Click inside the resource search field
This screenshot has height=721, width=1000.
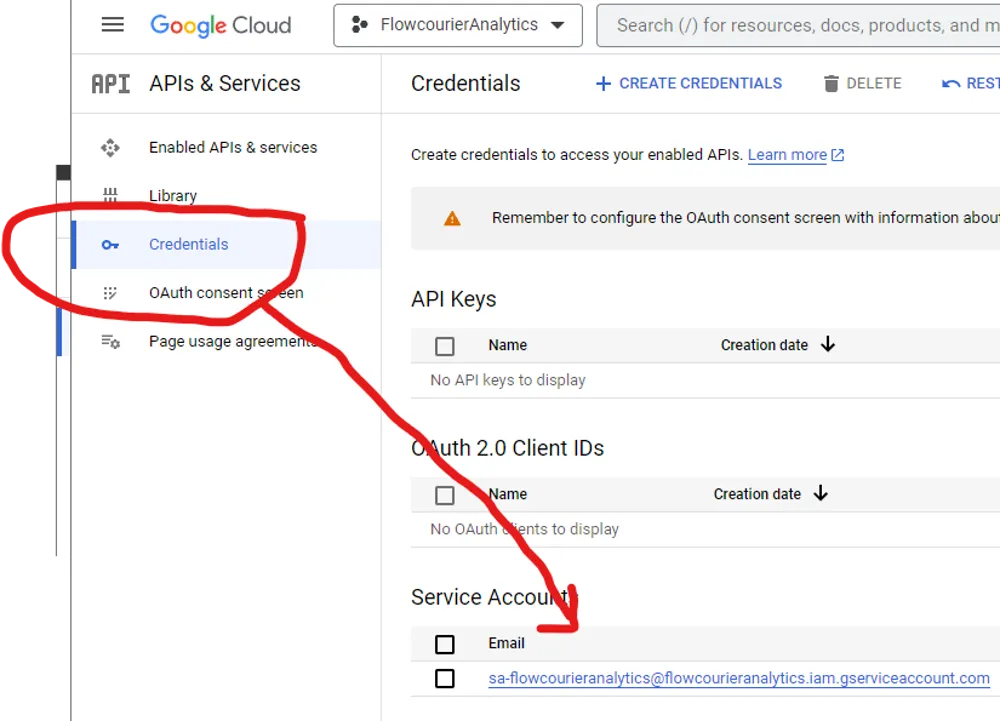[800, 25]
